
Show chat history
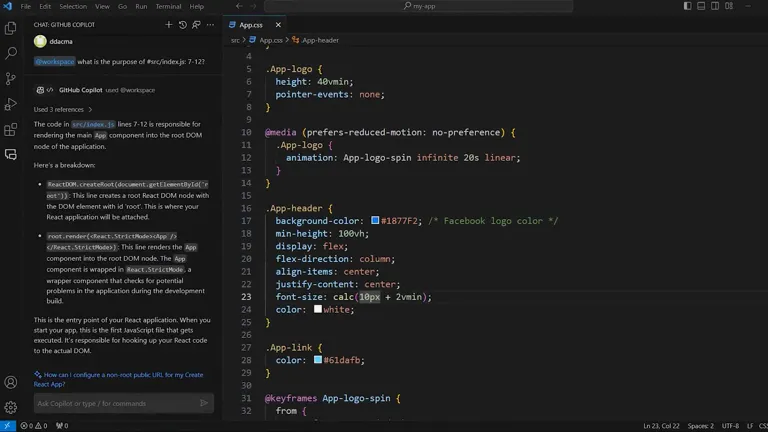[x=182, y=24]
